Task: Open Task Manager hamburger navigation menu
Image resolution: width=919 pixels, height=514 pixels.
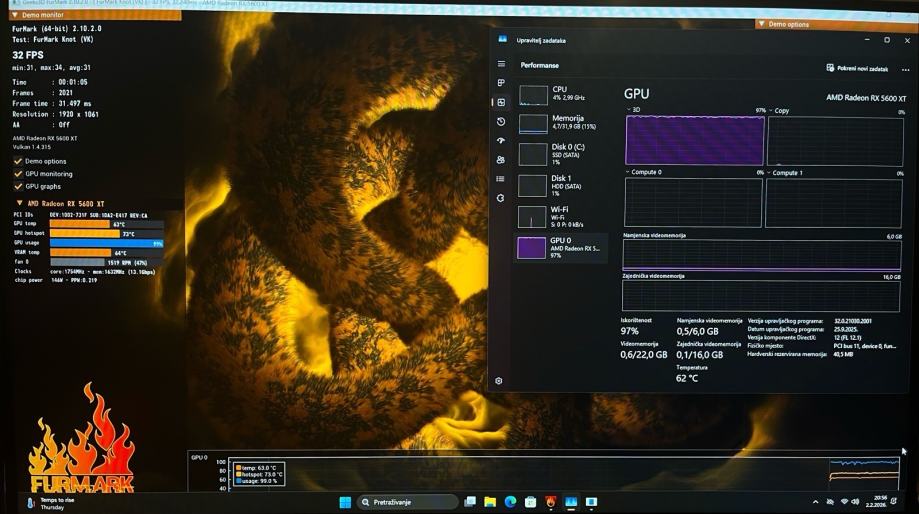Action: click(x=501, y=64)
